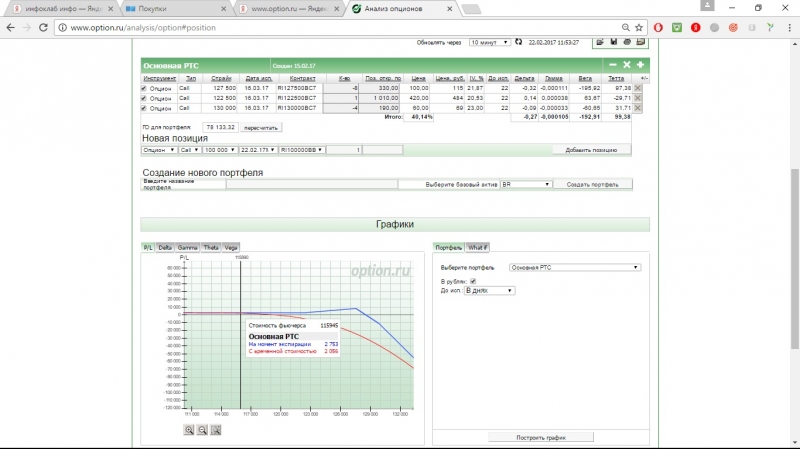The width and height of the screenshot is (800, 449).
Task: Click the print icon in portfolio toolbar
Action: 627,42
